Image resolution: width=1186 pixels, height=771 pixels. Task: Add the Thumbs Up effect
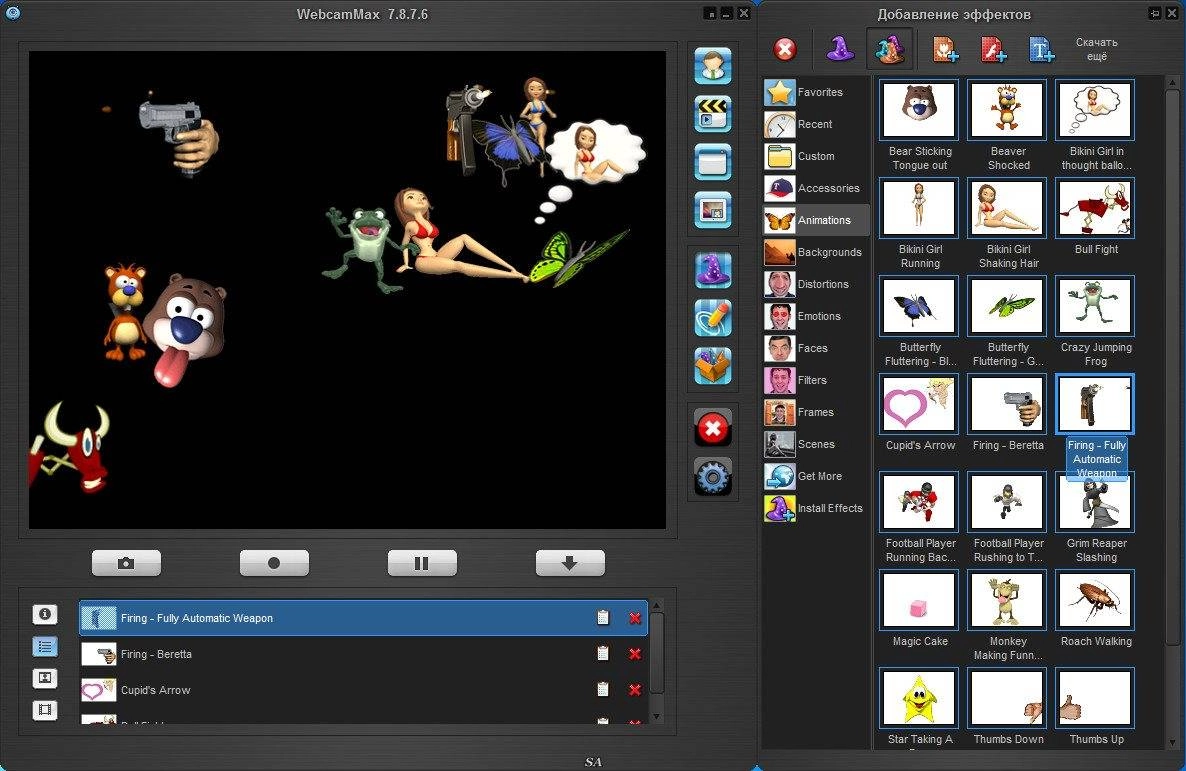(1094, 698)
